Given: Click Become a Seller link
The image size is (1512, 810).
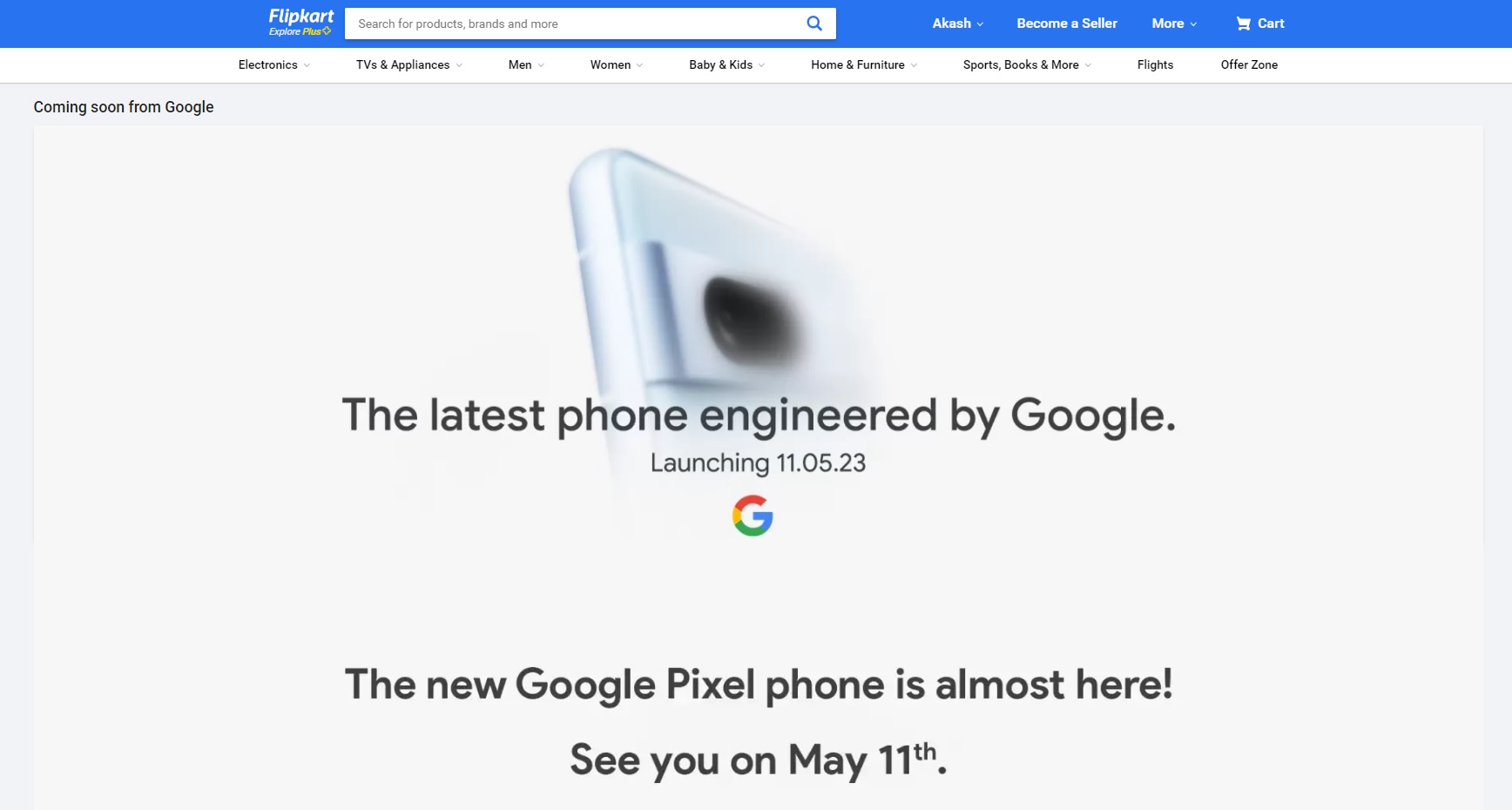Looking at the screenshot, I should pos(1067,24).
